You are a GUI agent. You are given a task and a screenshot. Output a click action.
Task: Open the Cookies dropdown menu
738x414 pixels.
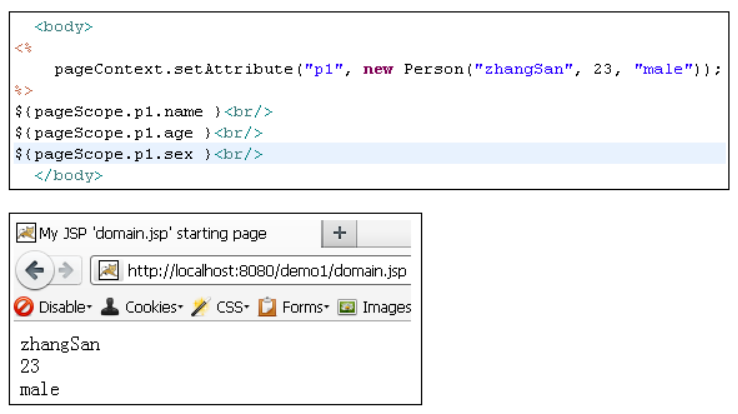click(x=153, y=307)
